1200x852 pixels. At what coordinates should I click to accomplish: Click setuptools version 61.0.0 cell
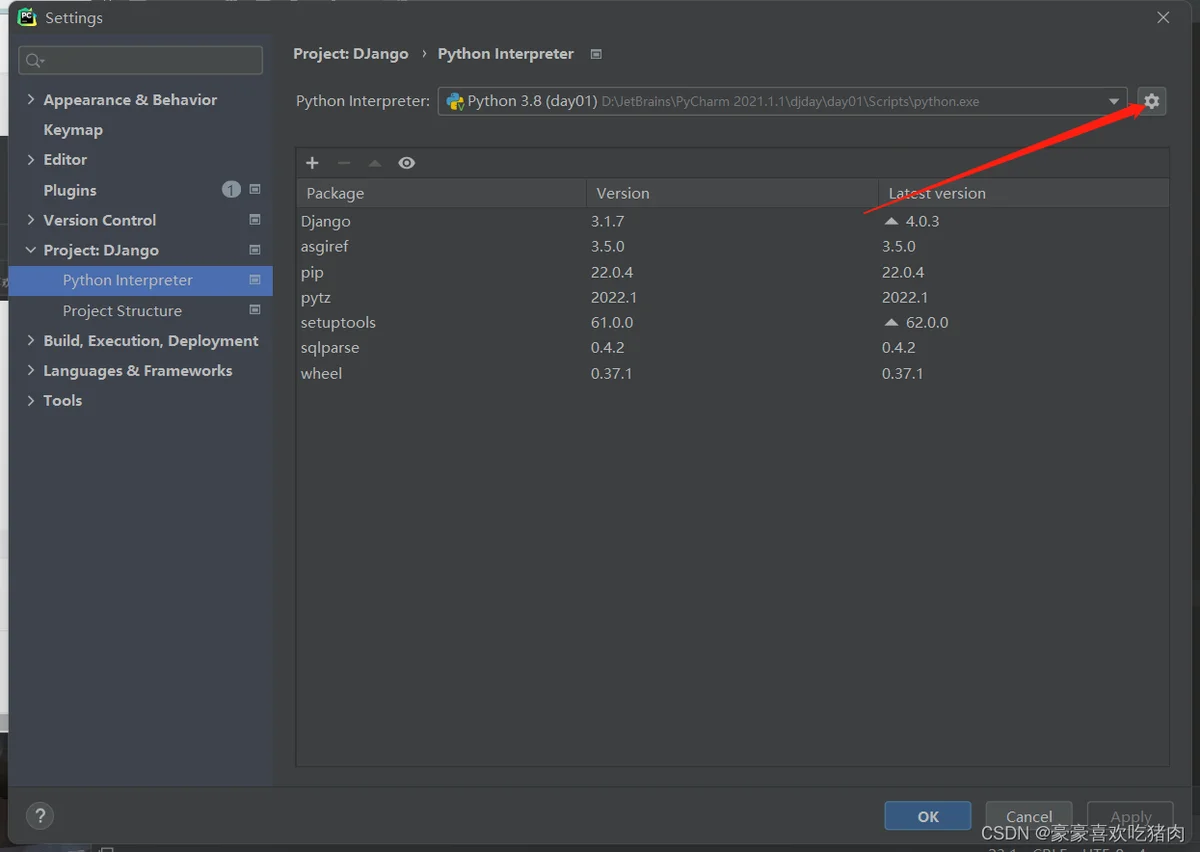(612, 322)
